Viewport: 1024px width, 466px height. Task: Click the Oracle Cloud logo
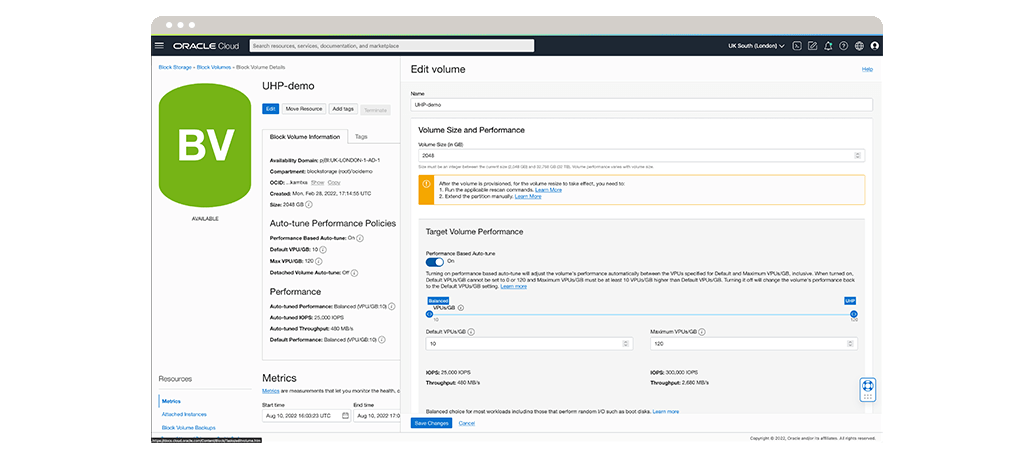(x=206, y=46)
